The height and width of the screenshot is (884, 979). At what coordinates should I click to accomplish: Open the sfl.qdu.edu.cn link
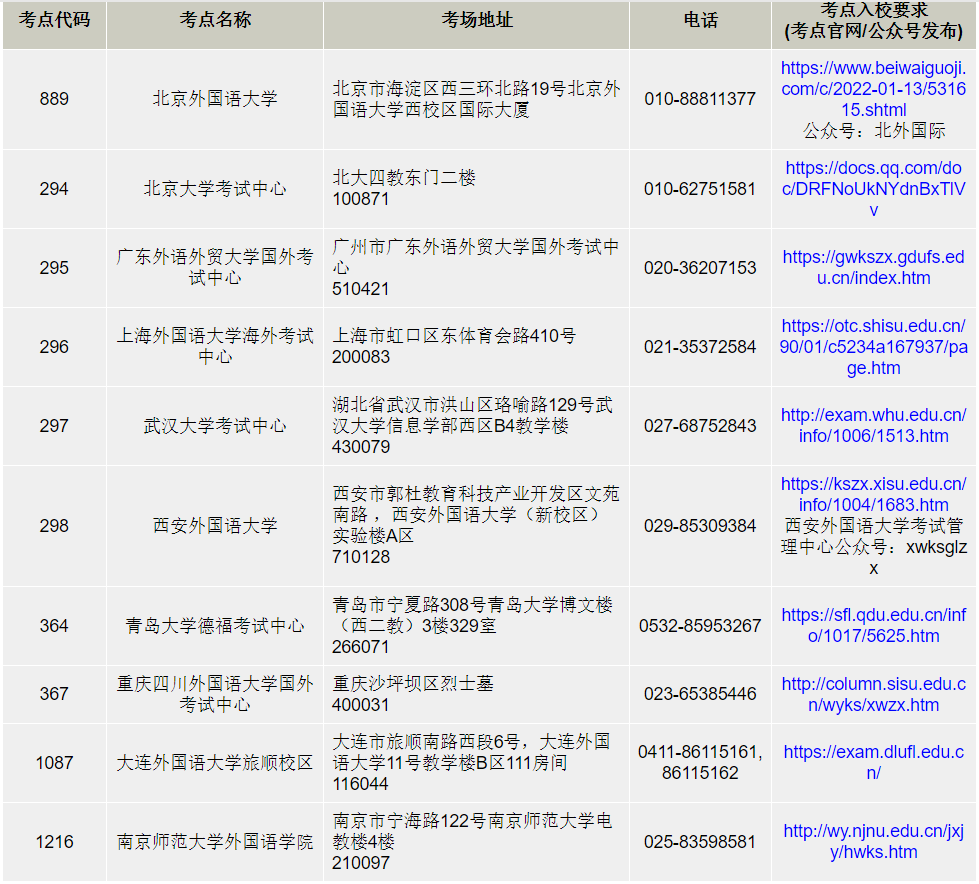(x=873, y=625)
